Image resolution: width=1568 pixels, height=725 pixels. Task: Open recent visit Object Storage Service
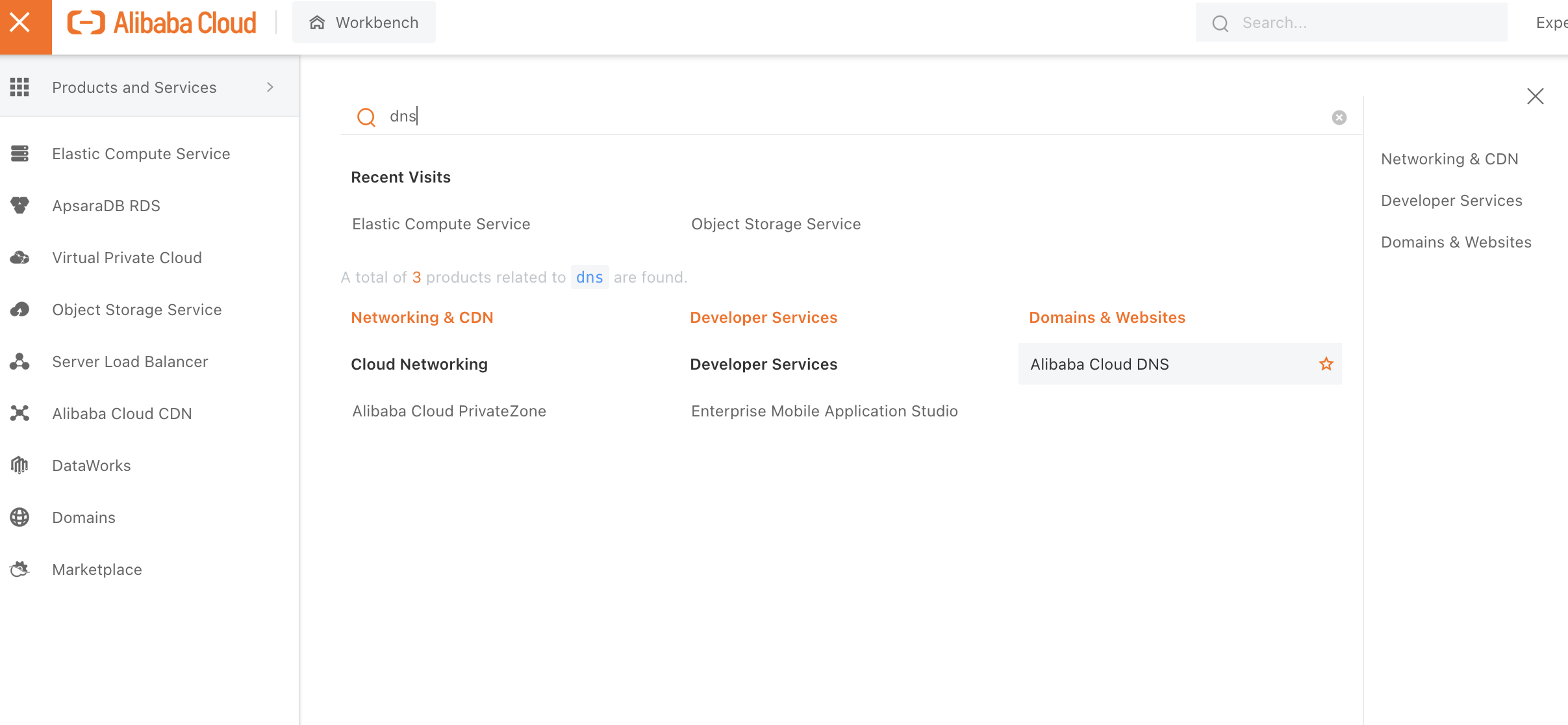pyautogui.click(x=776, y=224)
